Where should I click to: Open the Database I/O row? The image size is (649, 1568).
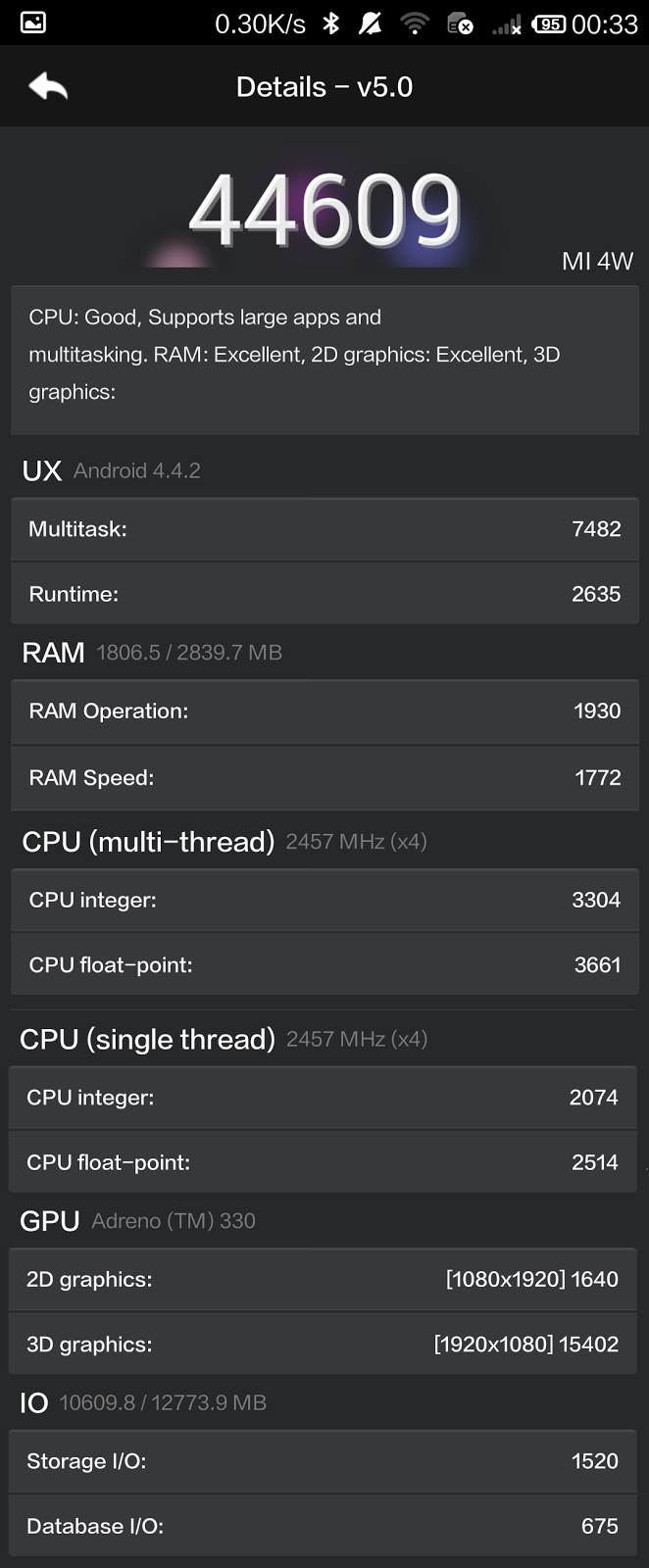click(x=324, y=1526)
